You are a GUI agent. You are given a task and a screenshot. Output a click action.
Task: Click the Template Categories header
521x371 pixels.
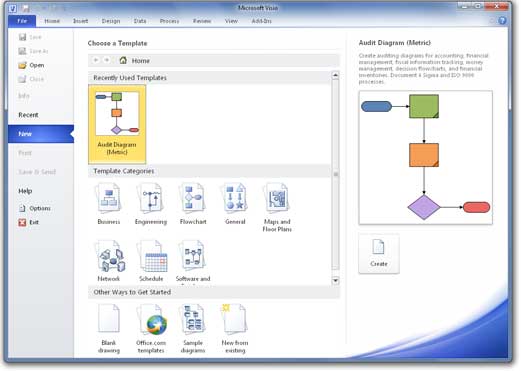(x=124, y=171)
